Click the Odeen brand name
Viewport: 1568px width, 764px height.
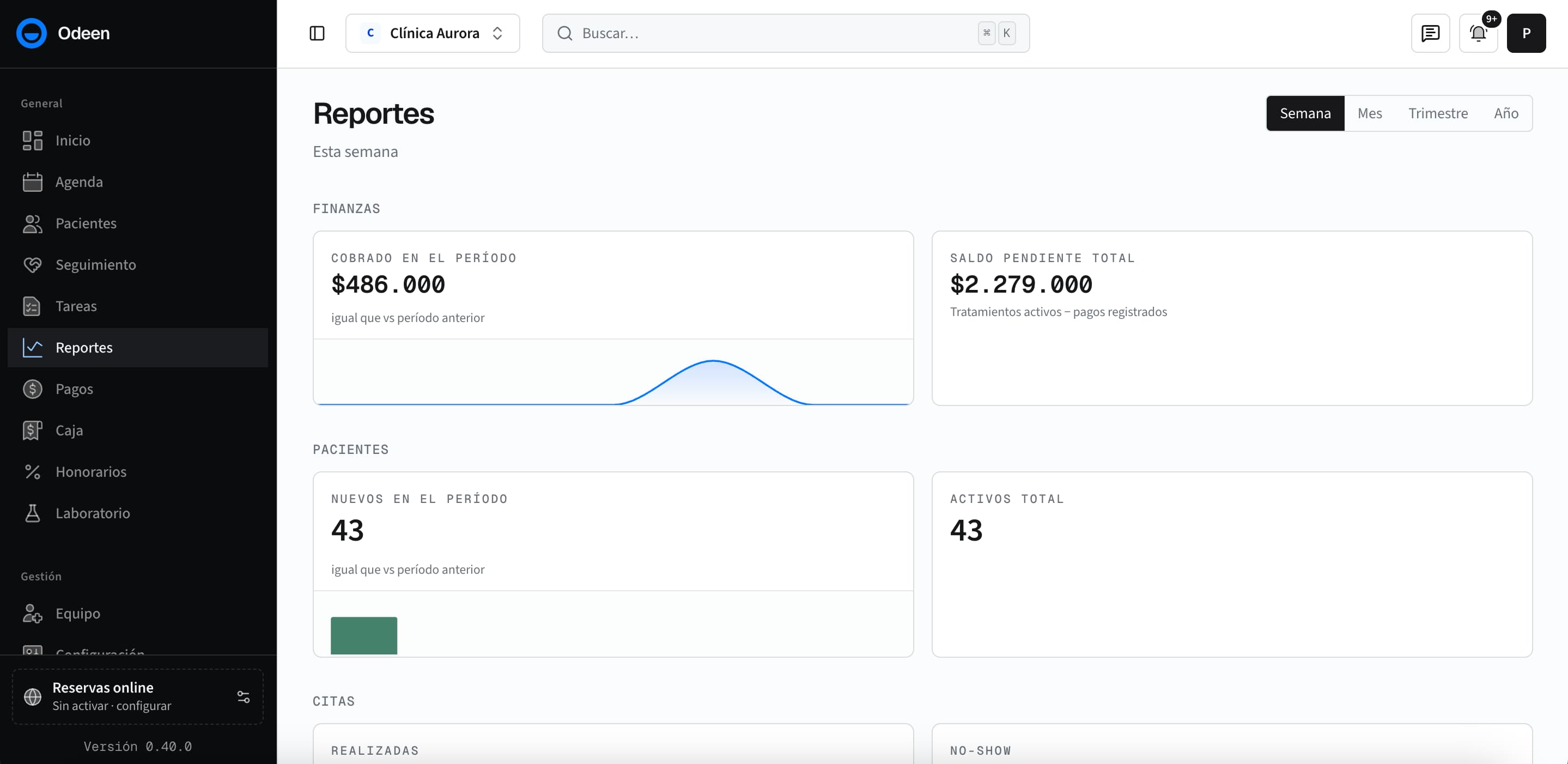click(x=83, y=33)
